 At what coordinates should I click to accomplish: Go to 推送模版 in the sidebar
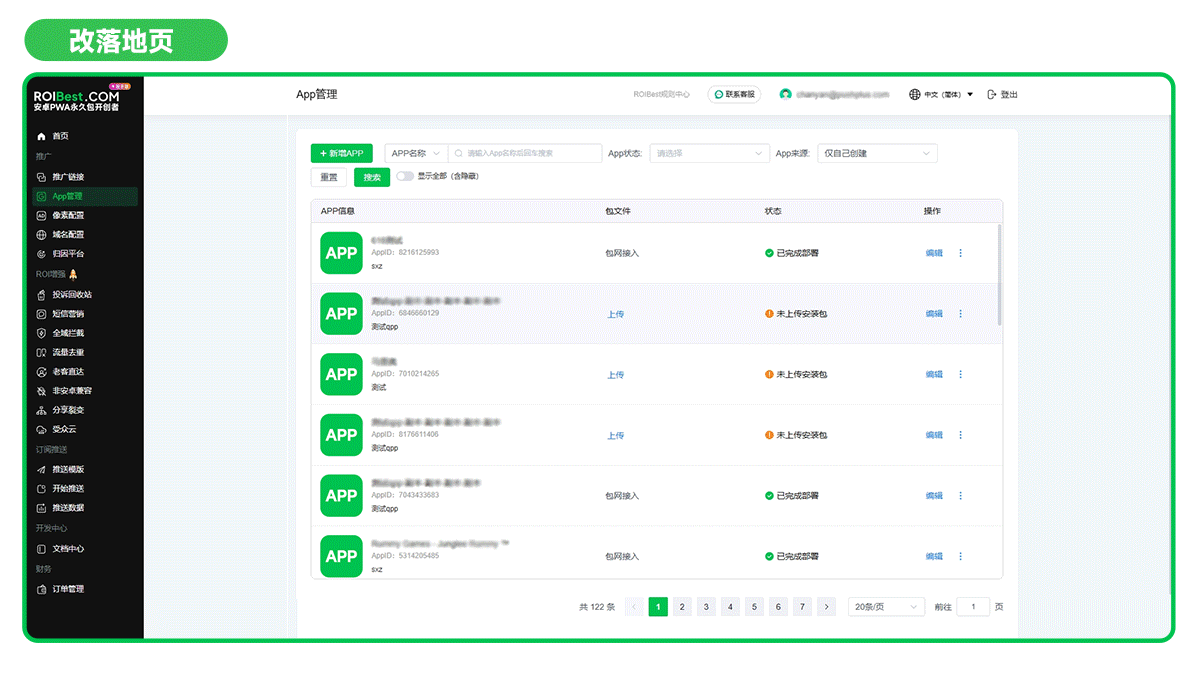pos(68,469)
